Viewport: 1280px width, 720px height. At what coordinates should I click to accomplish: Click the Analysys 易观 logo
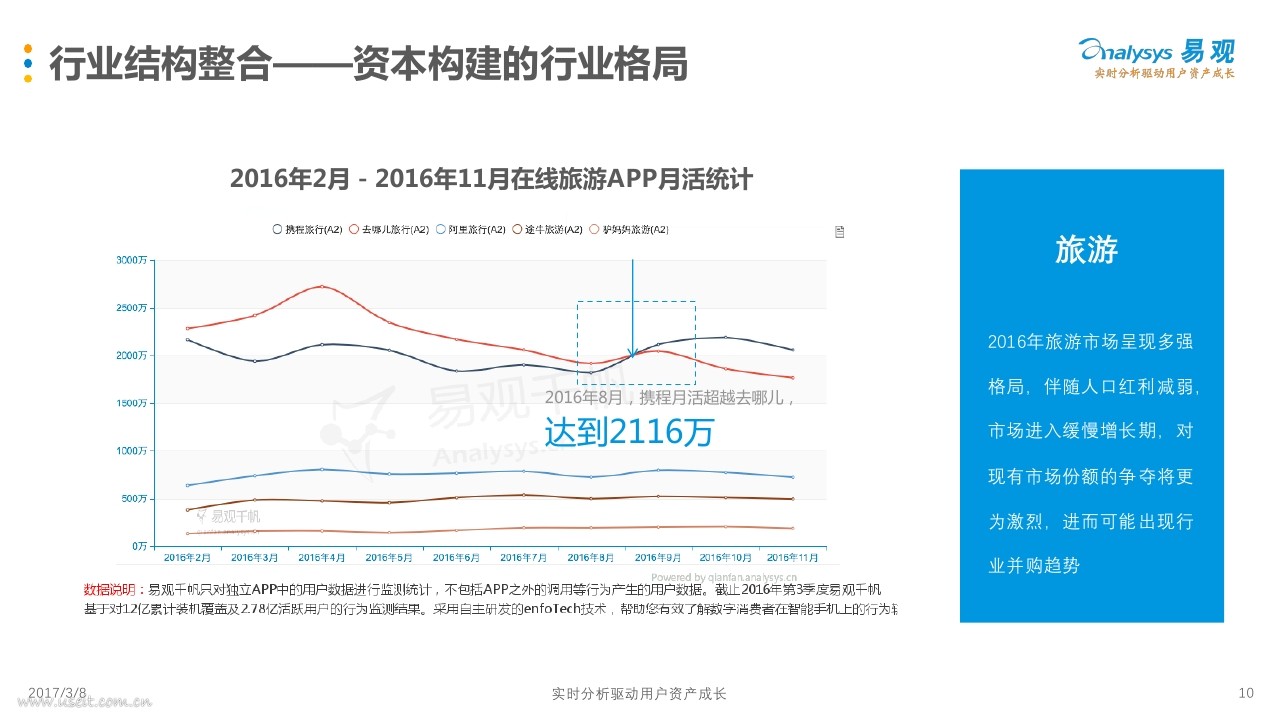coord(1156,57)
